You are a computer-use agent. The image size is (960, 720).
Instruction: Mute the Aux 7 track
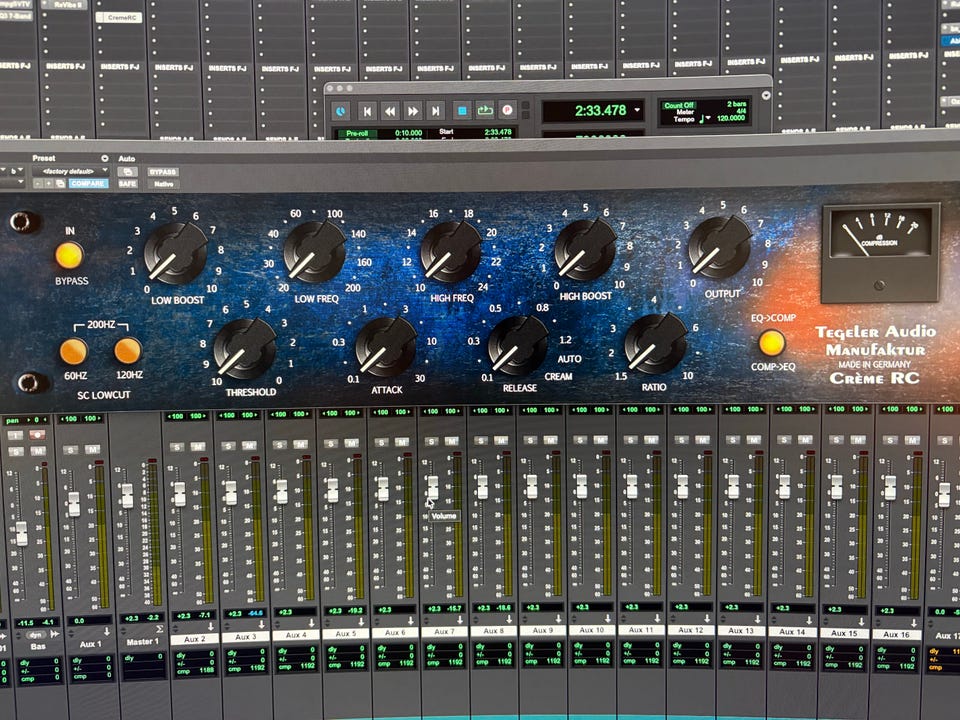click(452, 441)
